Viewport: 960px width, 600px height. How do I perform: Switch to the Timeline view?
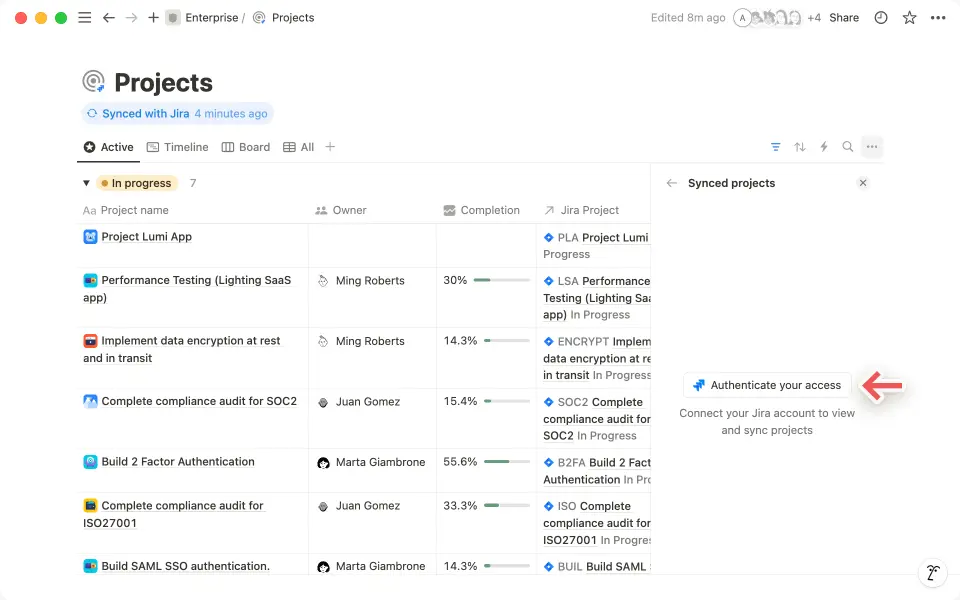[x=177, y=146]
